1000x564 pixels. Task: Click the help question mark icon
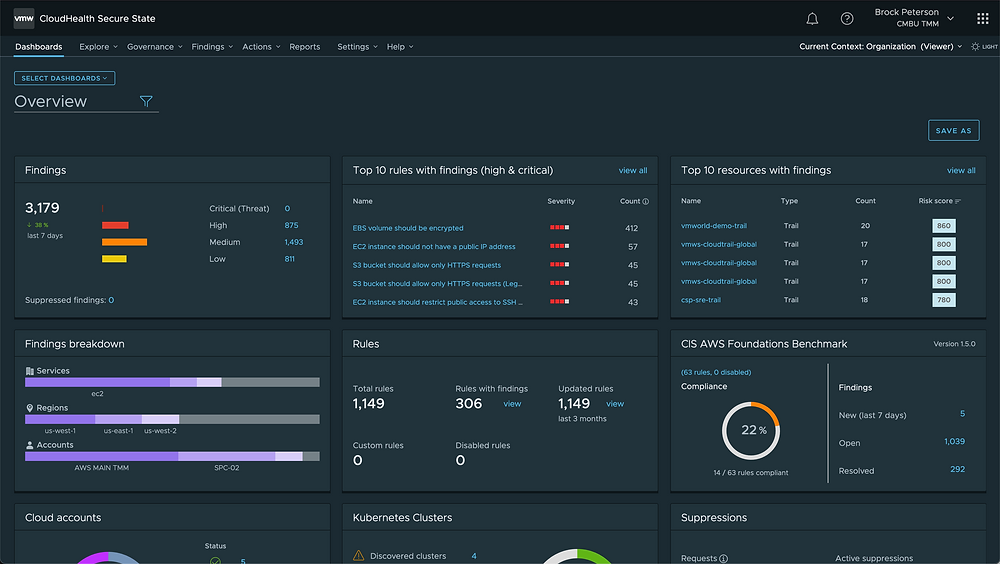(x=847, y=19)
